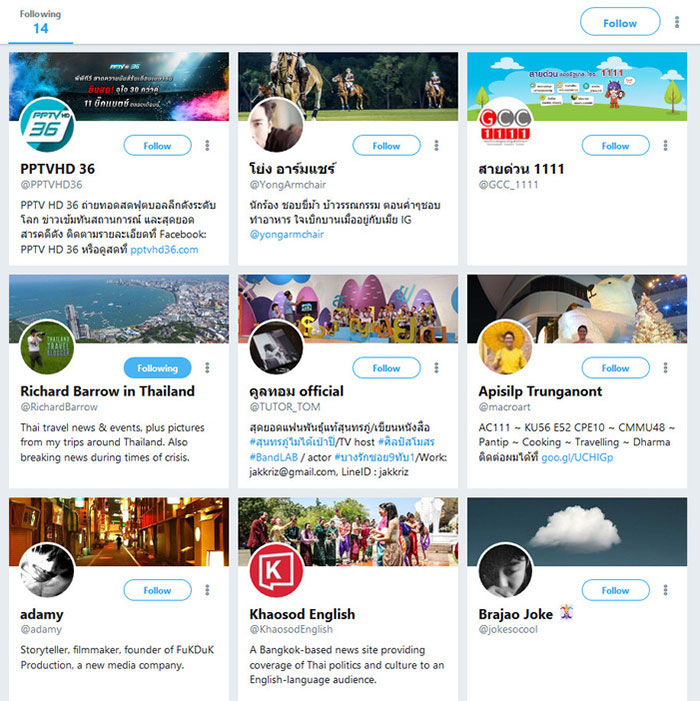This screenshot has width=700, height=701.
Task: Open the pptvhd36.com link
Action: [164, 249]
